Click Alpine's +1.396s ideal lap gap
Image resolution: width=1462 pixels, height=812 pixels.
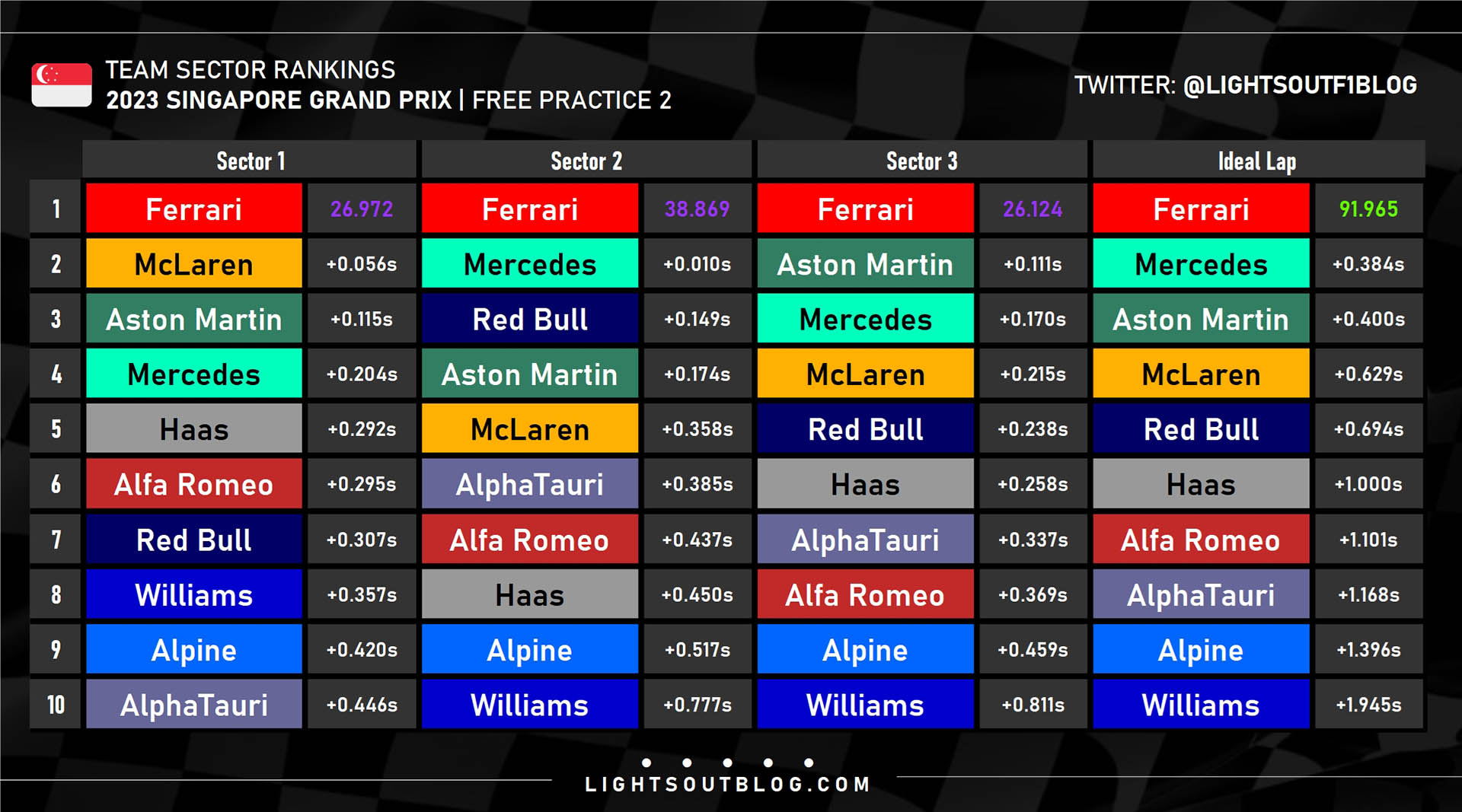tap(1368, 650)
